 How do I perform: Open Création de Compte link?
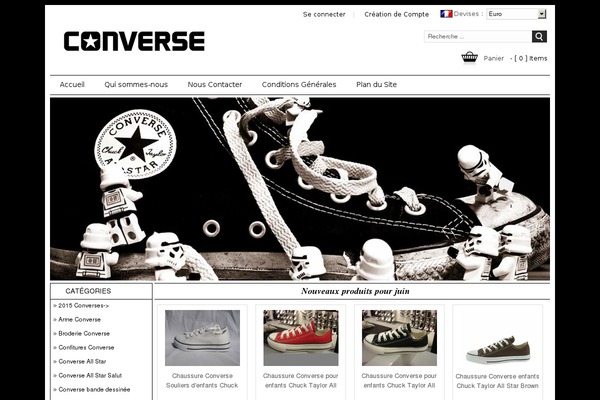point(396,15)
